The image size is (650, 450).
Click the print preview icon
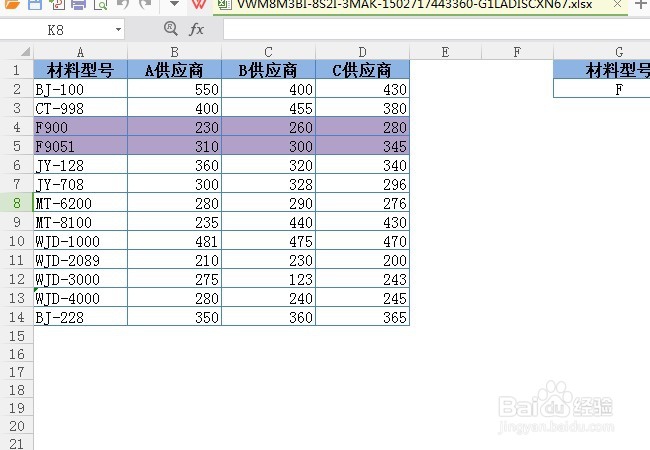point(100,4)
